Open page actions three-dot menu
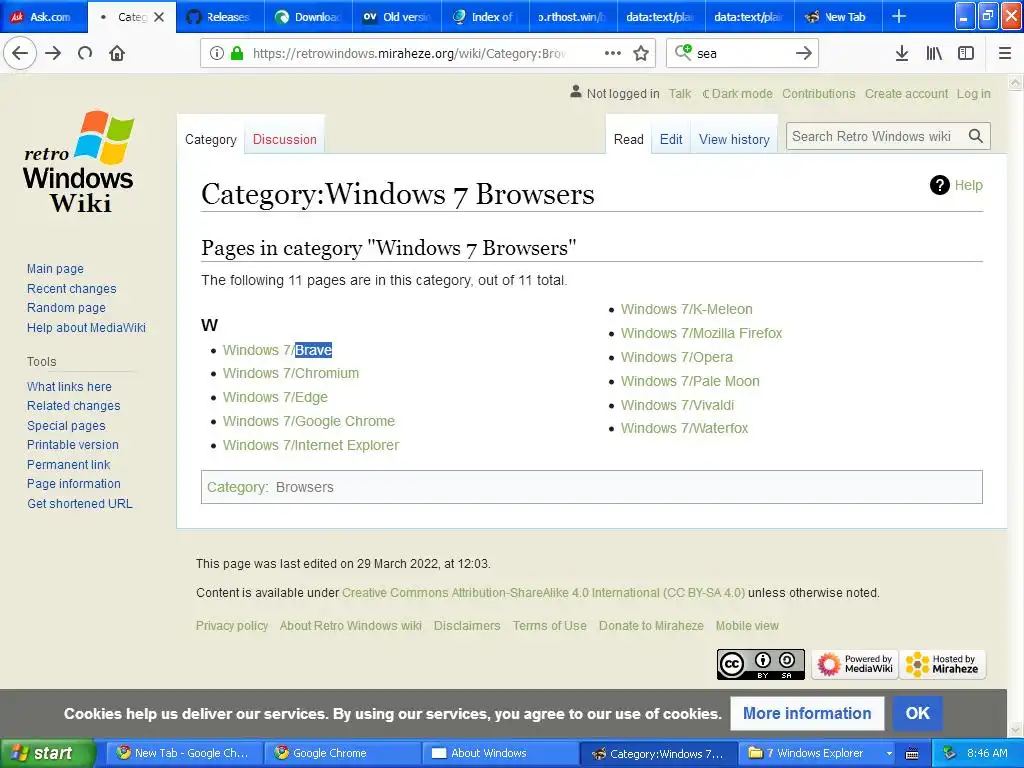 (x=613, y=54)
